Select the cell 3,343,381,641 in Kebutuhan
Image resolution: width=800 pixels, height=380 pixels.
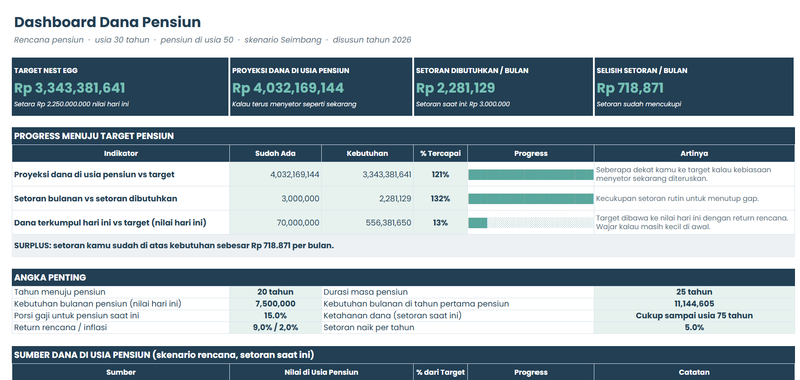pyautogui.click(x=367, y=174)
